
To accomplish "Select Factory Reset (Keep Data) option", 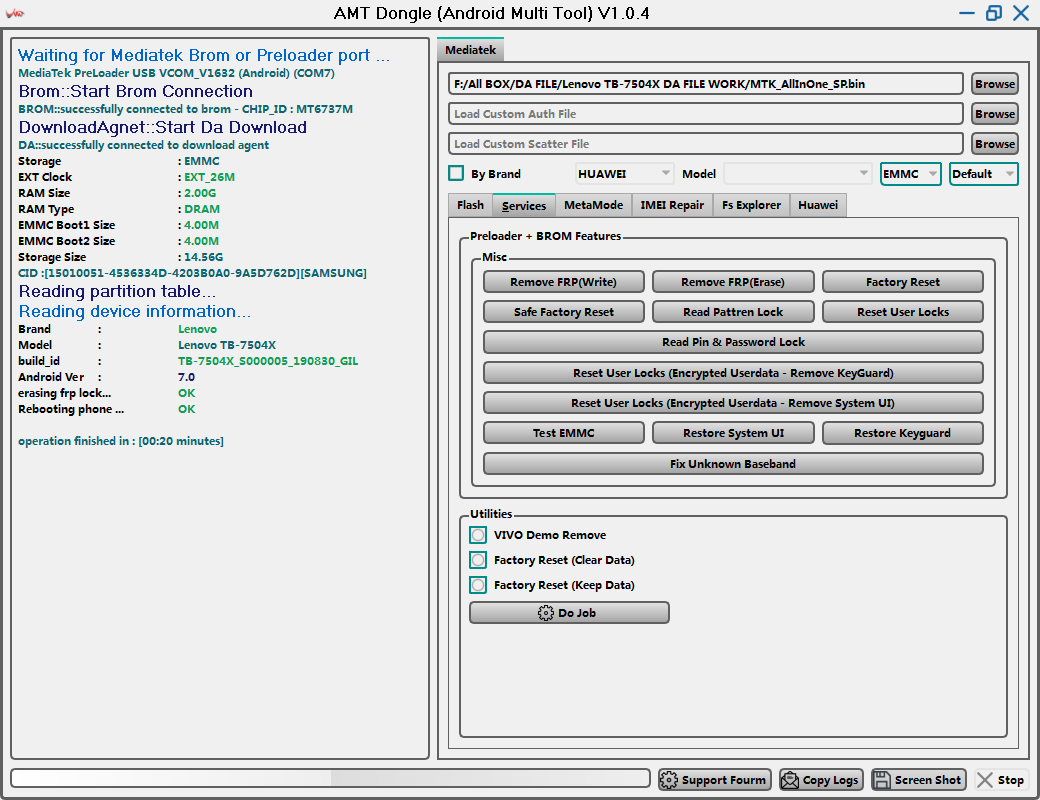I will [478, 585].
